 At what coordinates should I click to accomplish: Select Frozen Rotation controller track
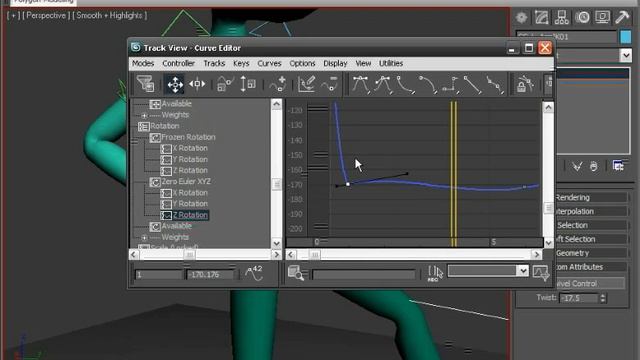[x=188, y=137]
